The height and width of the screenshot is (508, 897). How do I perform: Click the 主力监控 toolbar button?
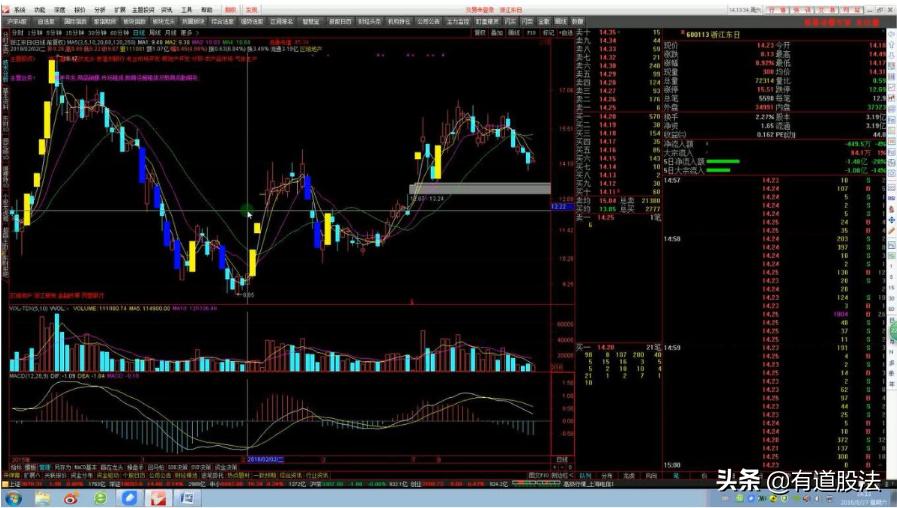[458, 21]
